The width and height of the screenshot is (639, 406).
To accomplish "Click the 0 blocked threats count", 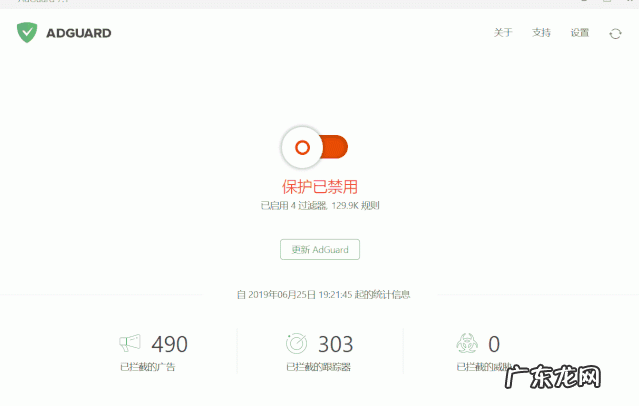I will 494,344.
